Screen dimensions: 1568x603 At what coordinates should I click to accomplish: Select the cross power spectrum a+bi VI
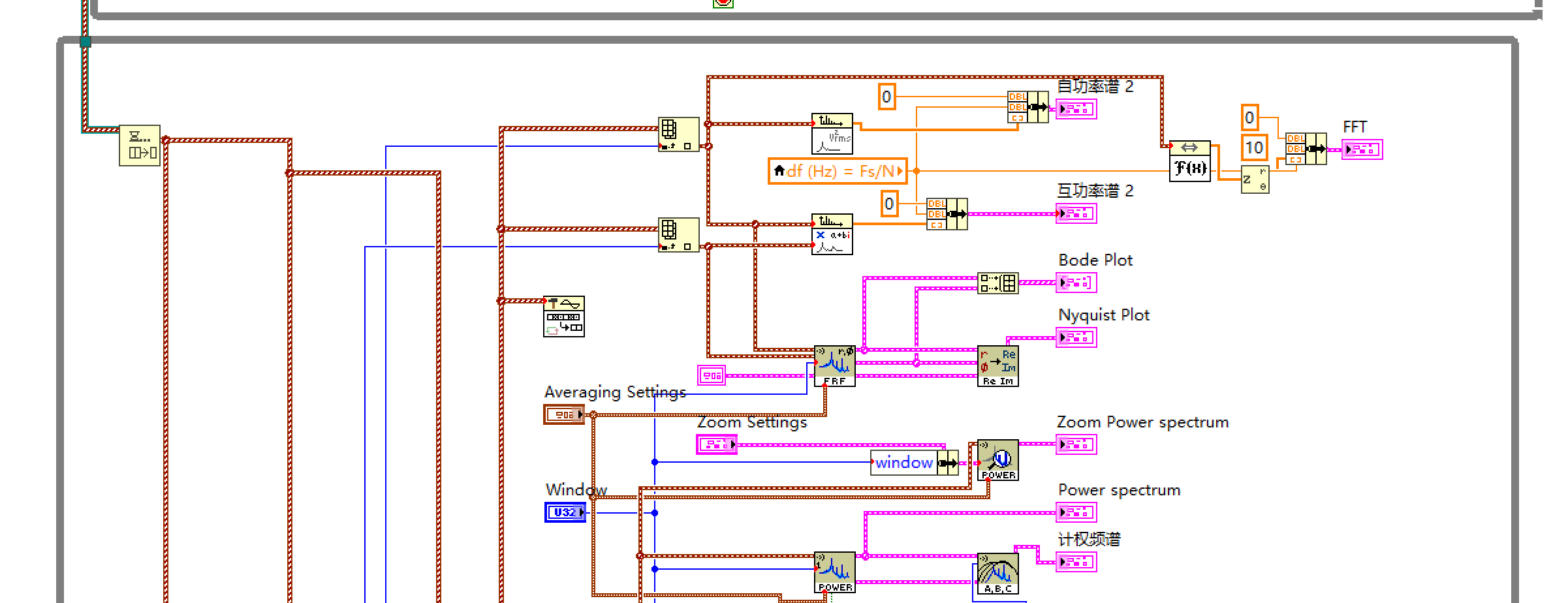coord(832,234)
